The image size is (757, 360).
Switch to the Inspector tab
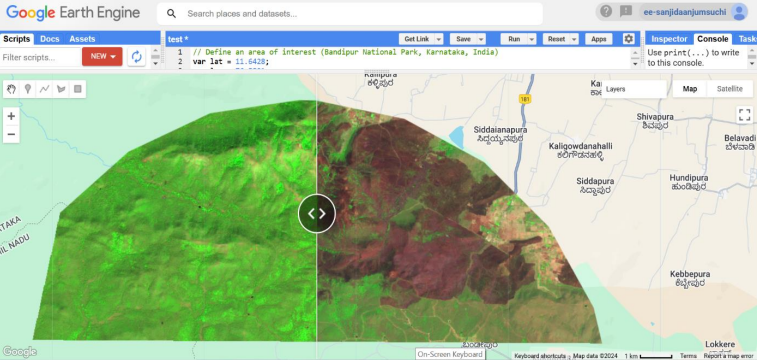[x=669, y=39]
